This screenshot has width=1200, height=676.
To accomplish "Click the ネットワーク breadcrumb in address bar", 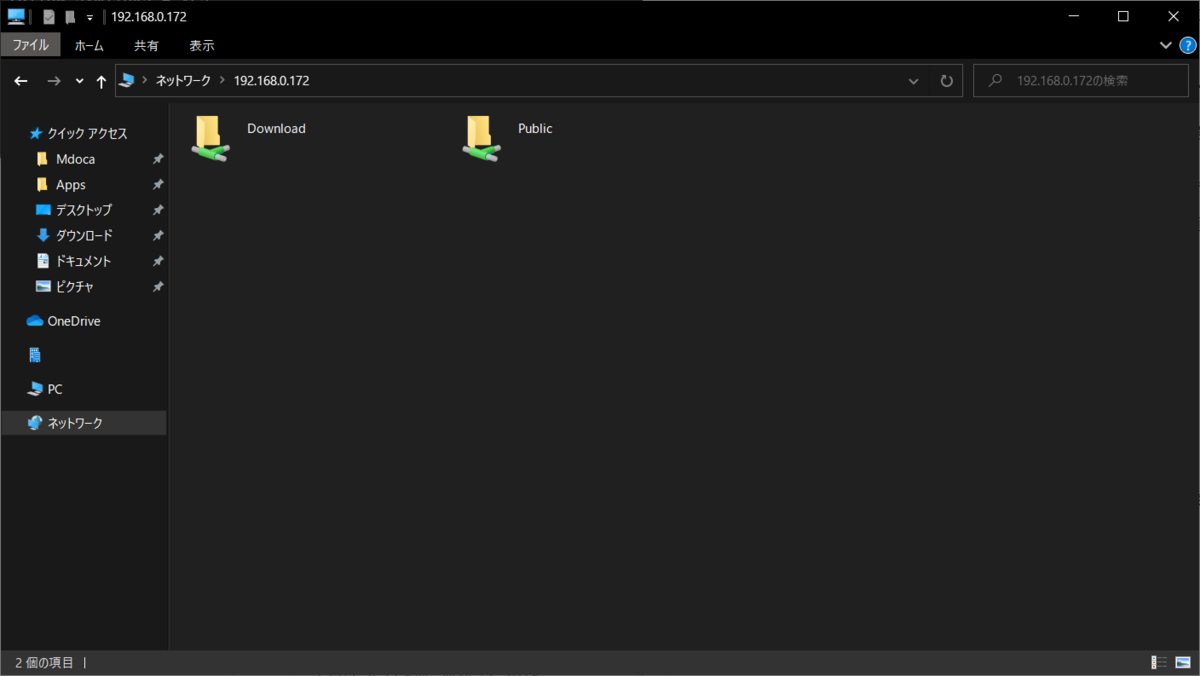I will 183,81.
